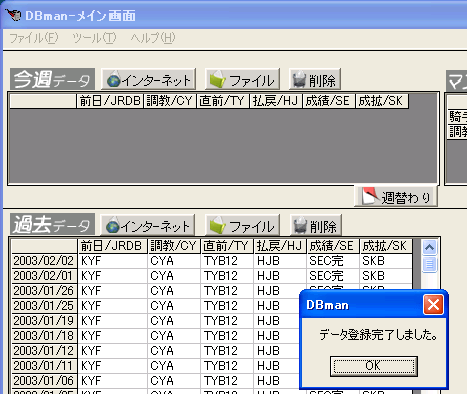
Task: Select the 2003/01/12 date row
Action: (44, 351)
